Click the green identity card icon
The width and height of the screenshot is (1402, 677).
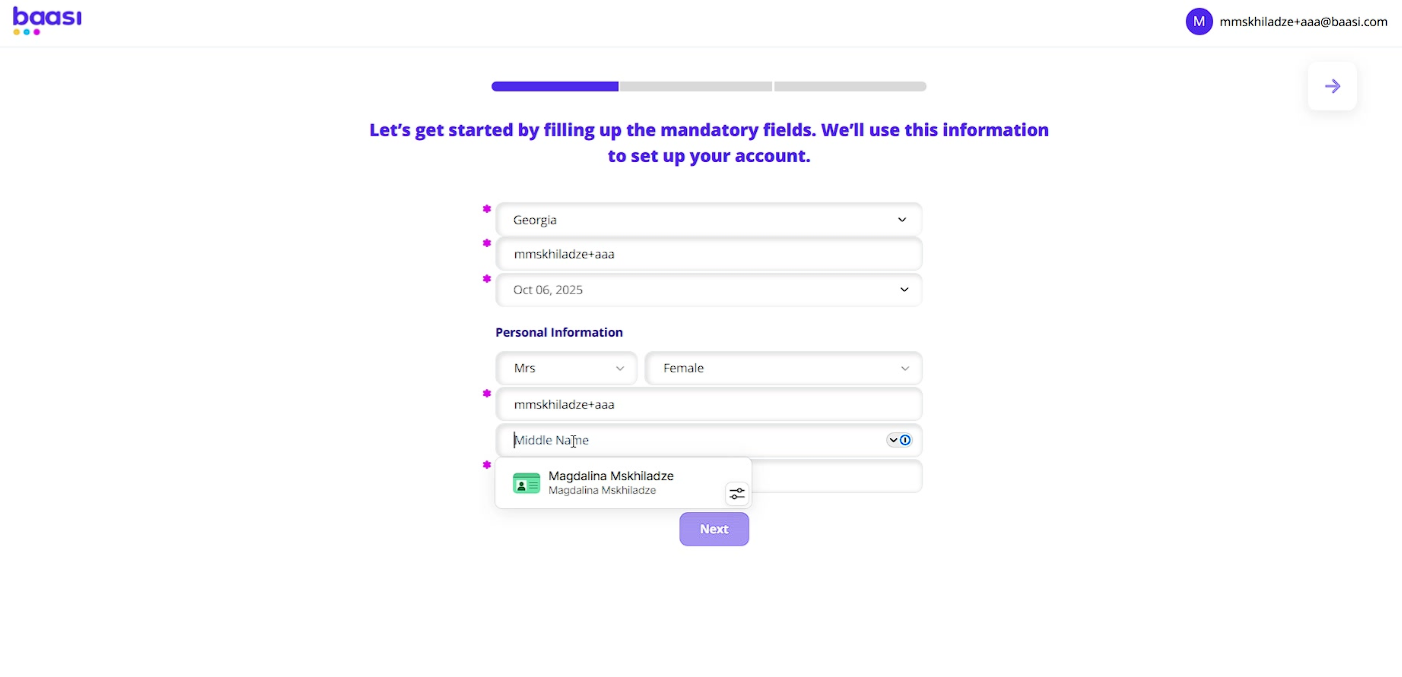coord(526,484)
